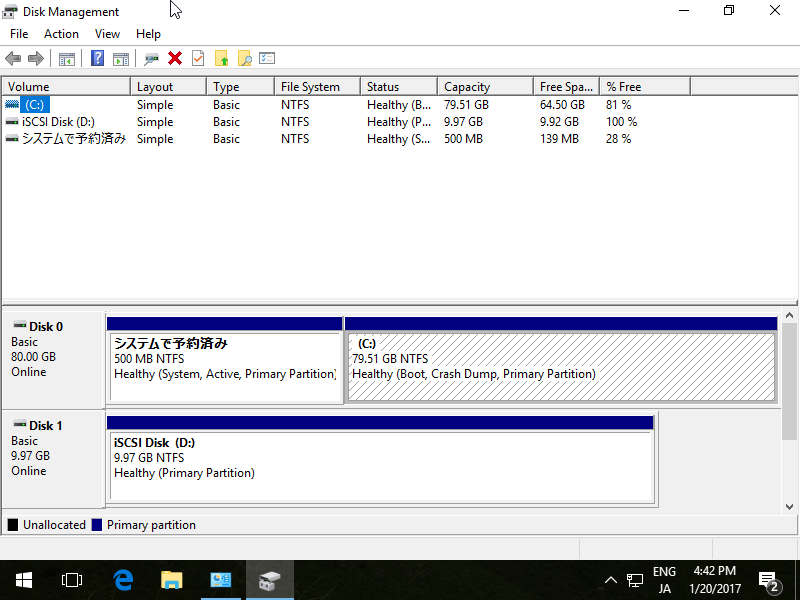
Task: Open the Help question-mark toolbar icon
Action: point(97,58)
